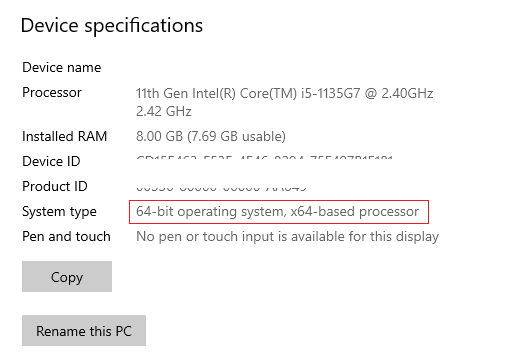Click the Device ID label
Screen dimensions: 520x360
coord(51,161)
